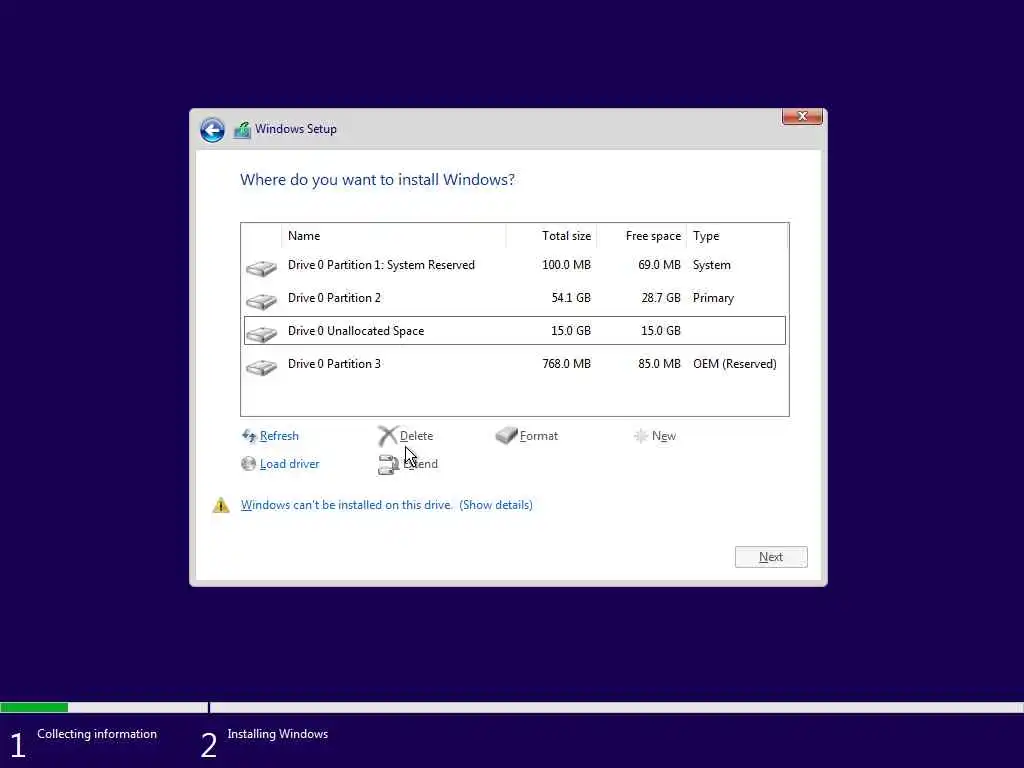The image size is (1024, 768).
Task: Open the Load driver link
Action: point(289,464)
